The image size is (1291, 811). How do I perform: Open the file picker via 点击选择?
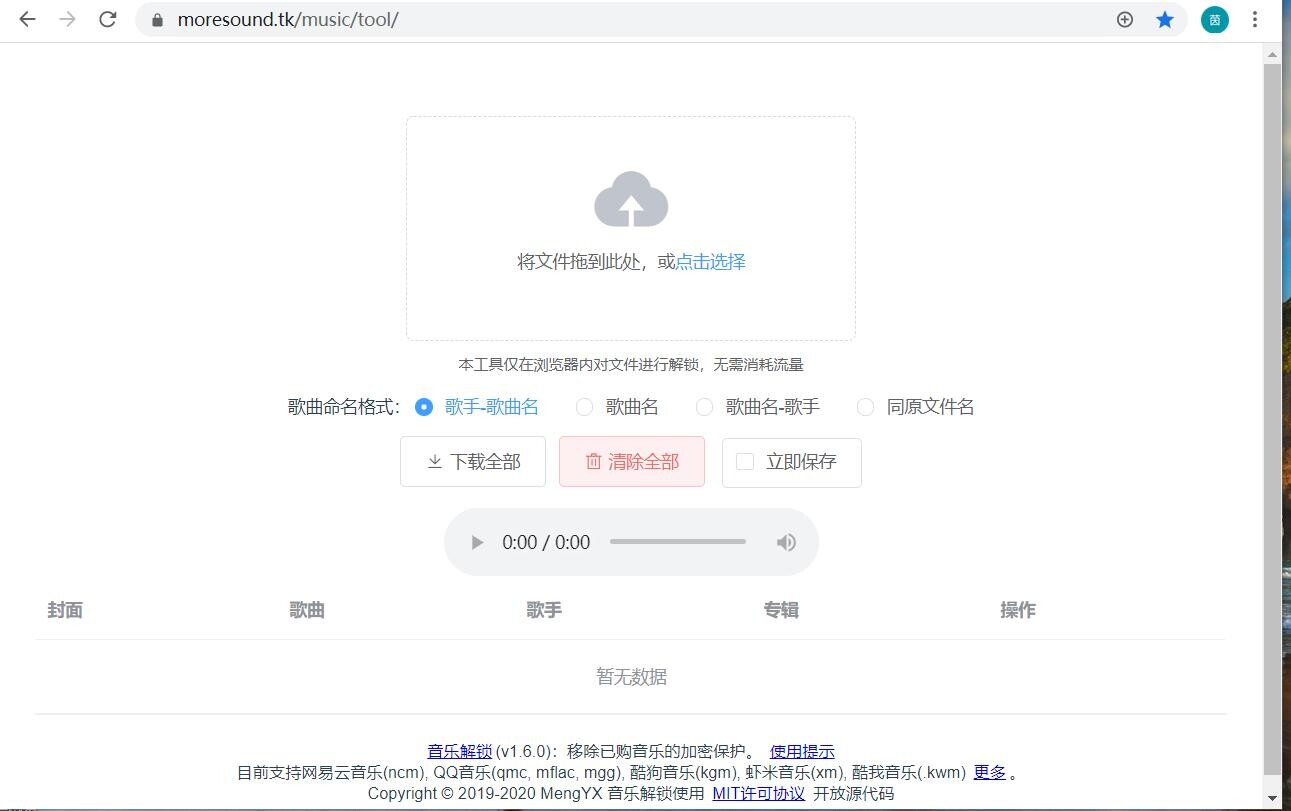point(709,261)
